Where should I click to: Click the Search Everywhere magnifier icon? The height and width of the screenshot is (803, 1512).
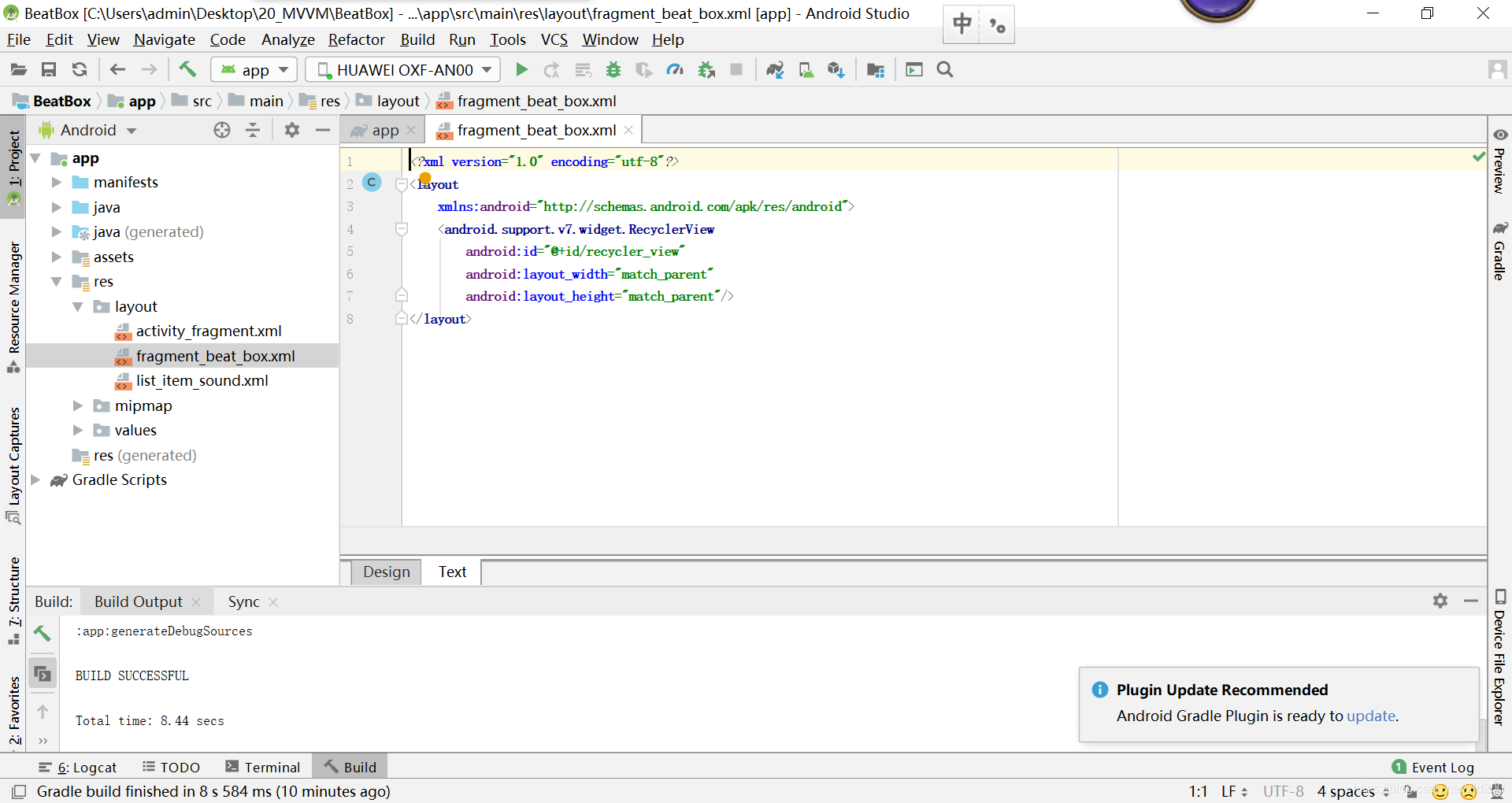click(x=945, y=70)
